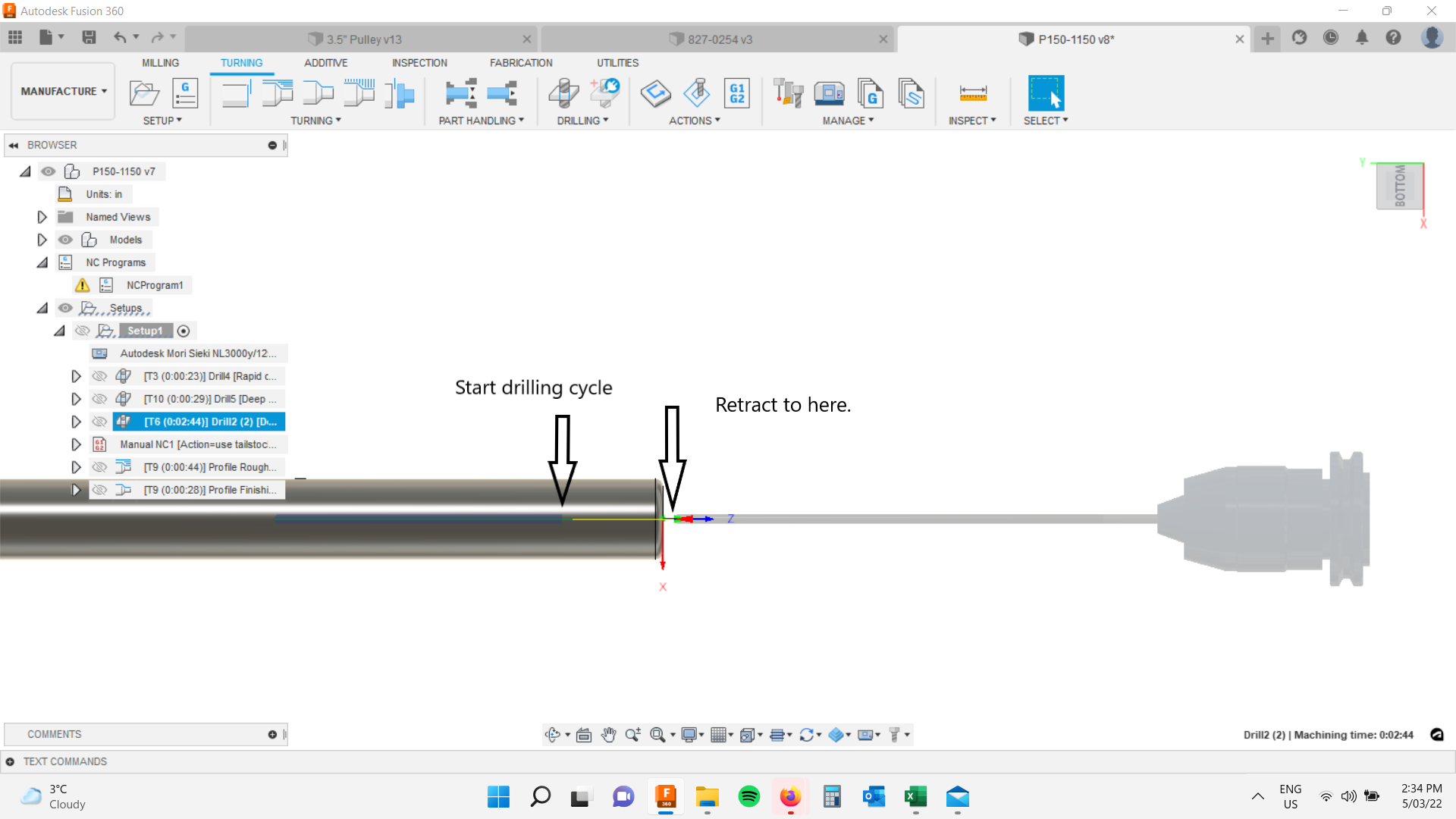Screen dimensions: 1456x819
Task: Open Firefox from the taskbar
Action: pos(790,797)
